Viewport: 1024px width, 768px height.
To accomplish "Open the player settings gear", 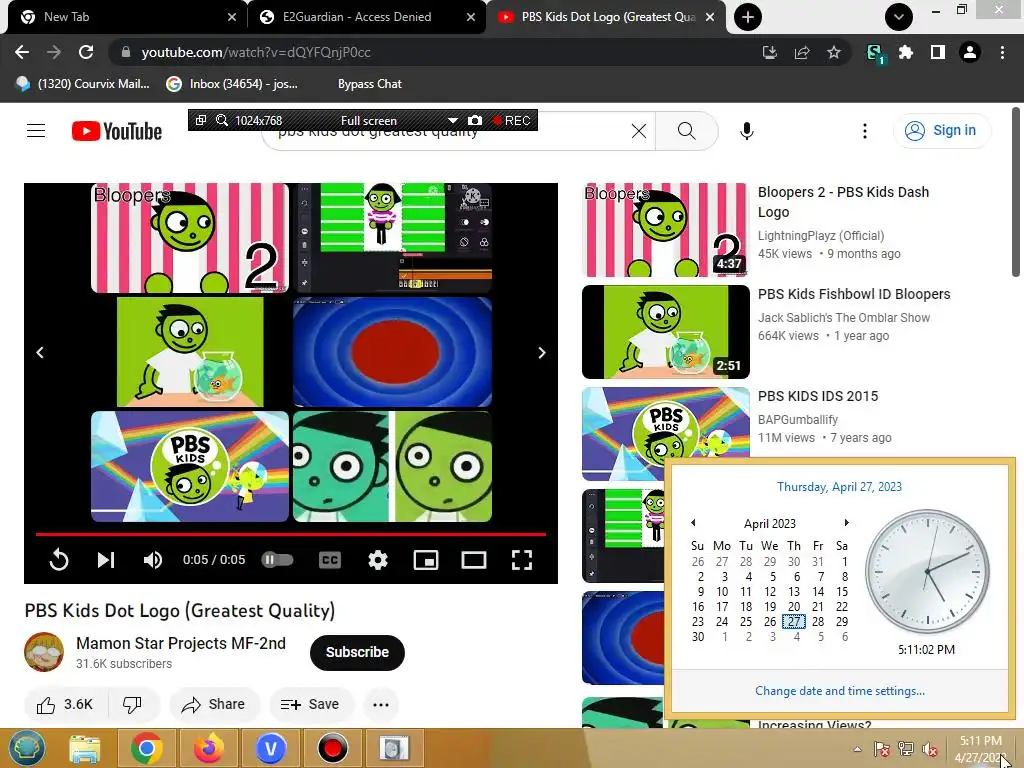I will (x=377, y=560).
